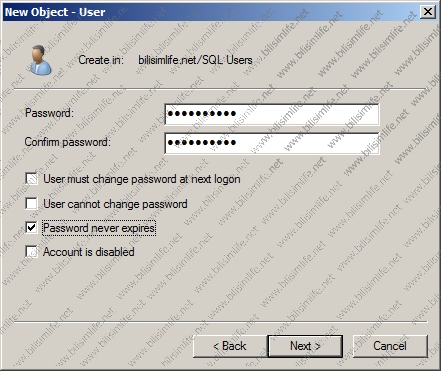Image resolution: width=441 pixels, height=371 pixels.
Task: Tick the 'User cannot change password' checkbox box
Action: pos(32,203)
